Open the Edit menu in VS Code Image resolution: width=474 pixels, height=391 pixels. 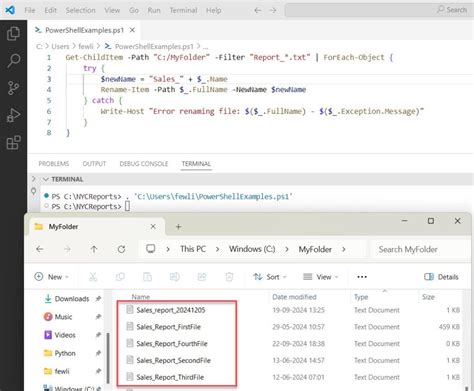(x=51, y=10)
